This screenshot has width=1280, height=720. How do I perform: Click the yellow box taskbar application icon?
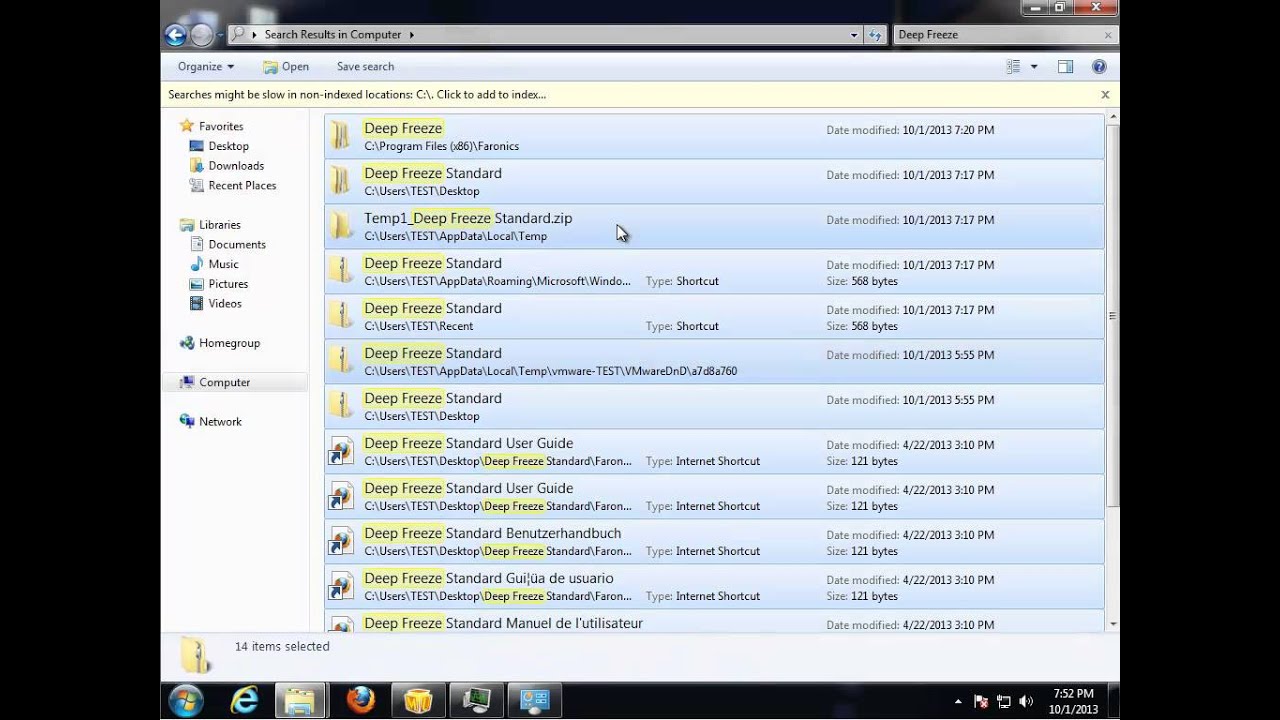tap(418, 700)
